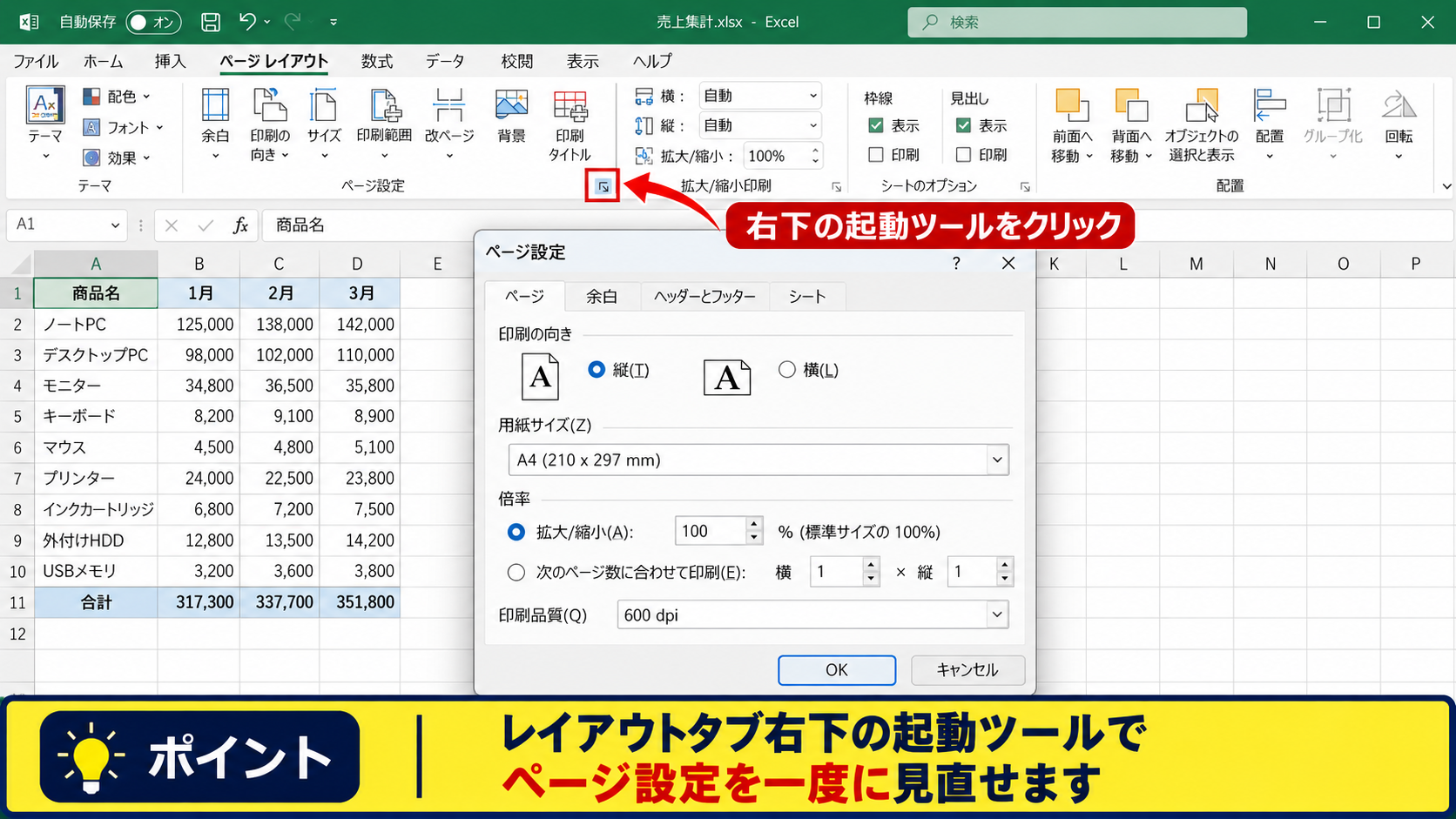Image resolution: width=1456 pixels, height=819 pixels.
Task: Open the サイズ paper size menu
Action: [324, 124]
